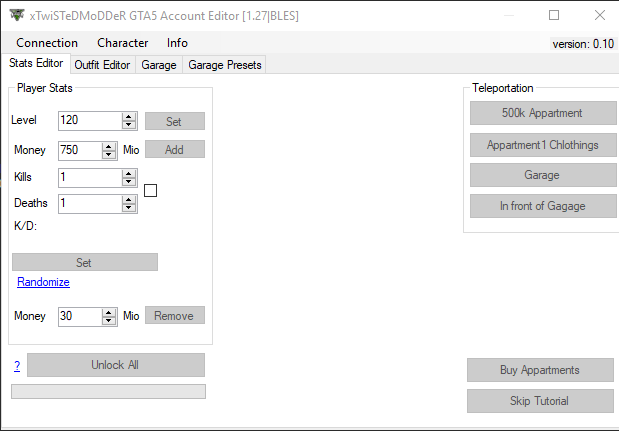Viewport: 619px width, 431px height.
Task: Click the K/D: label
Action: tap(25, 226)
